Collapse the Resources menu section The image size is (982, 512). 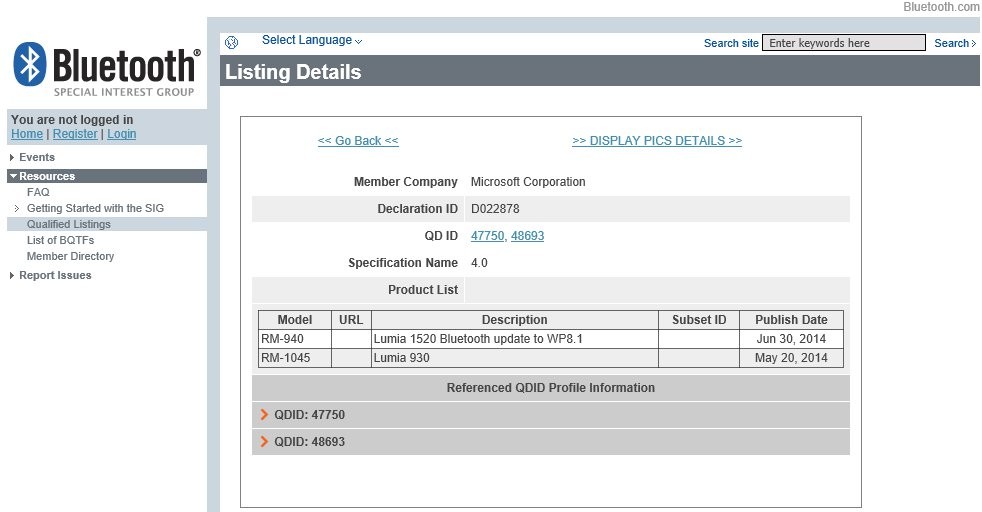(x=106, y=176)
